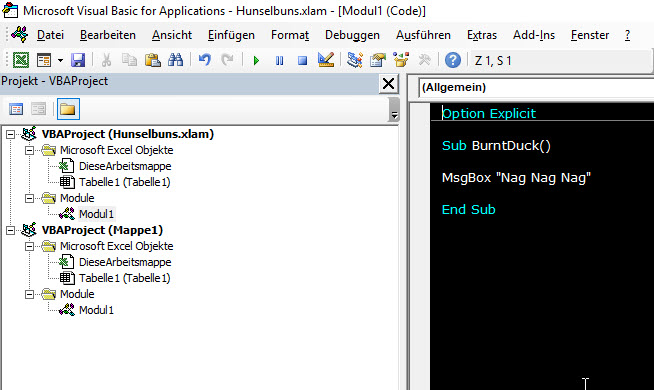654x390 pixels.
Task: Toggle folders view in Project panel
Action: coord(68,109)
